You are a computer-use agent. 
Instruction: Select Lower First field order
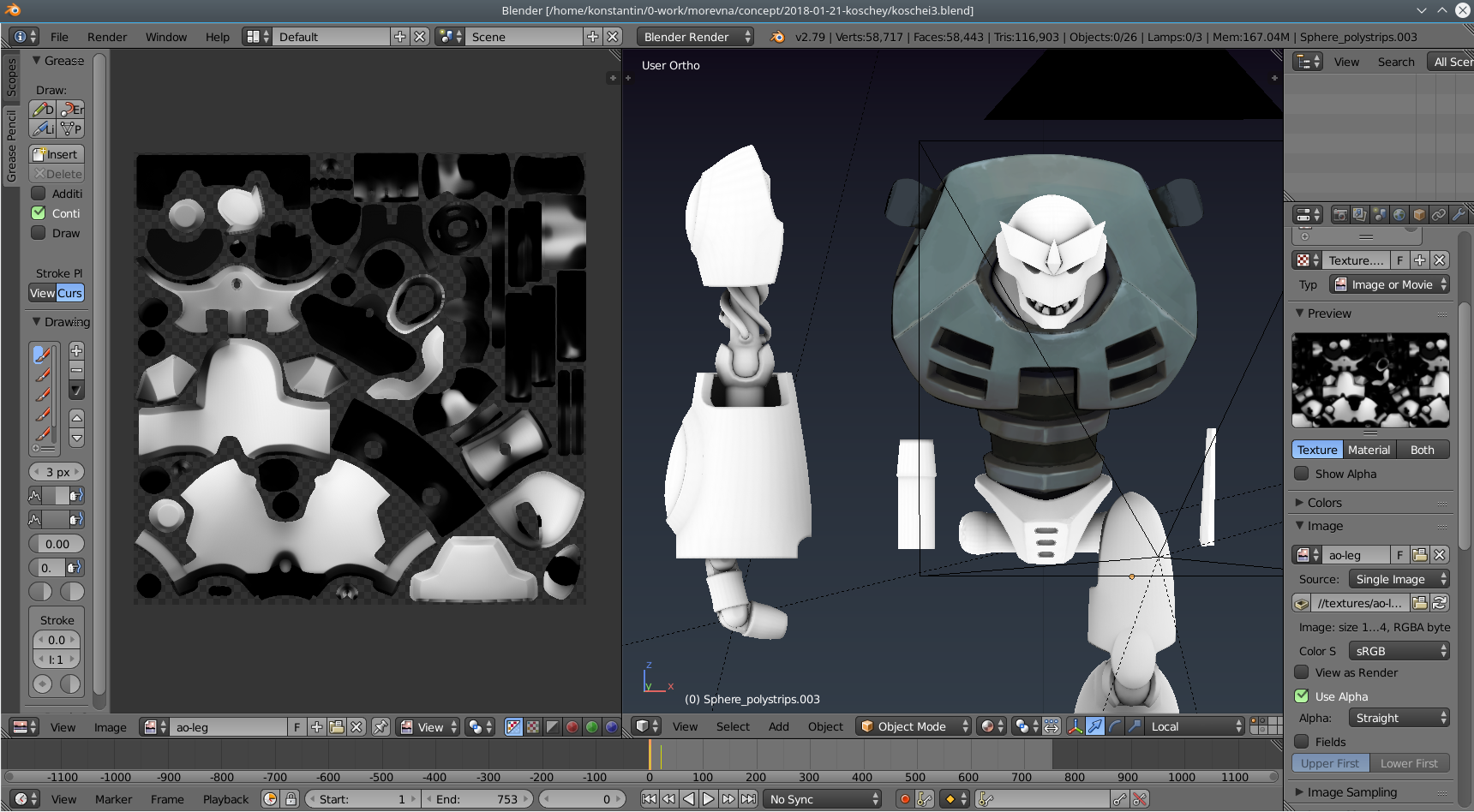coord(1409,763)
